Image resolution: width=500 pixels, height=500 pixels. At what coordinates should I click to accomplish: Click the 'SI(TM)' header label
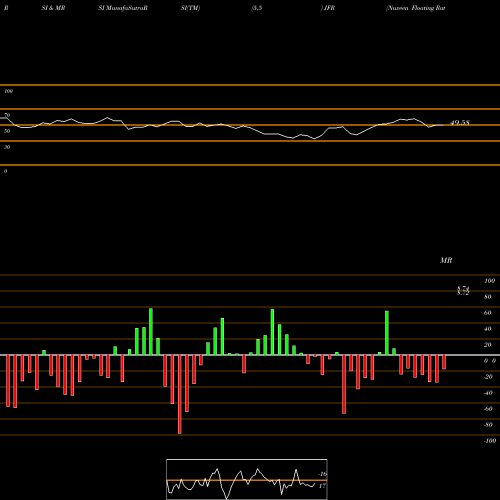[190, 8]
